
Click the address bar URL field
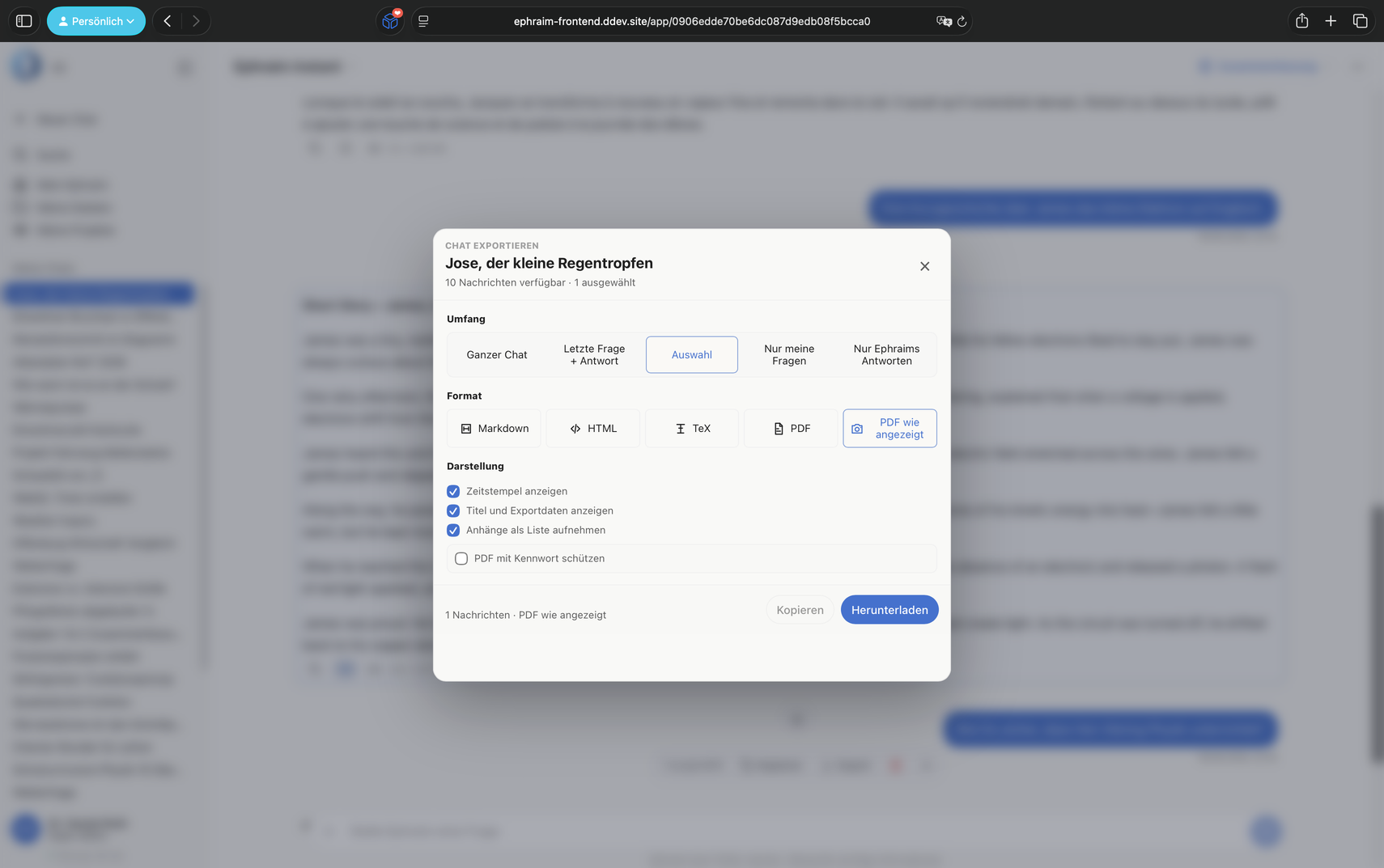(692, 21)
